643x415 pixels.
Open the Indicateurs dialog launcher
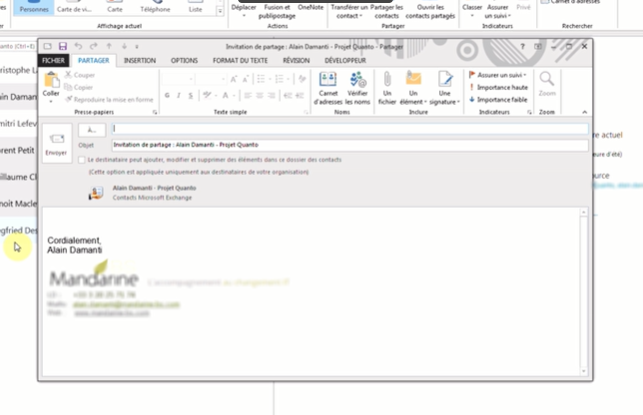click(x=529, y=112)
